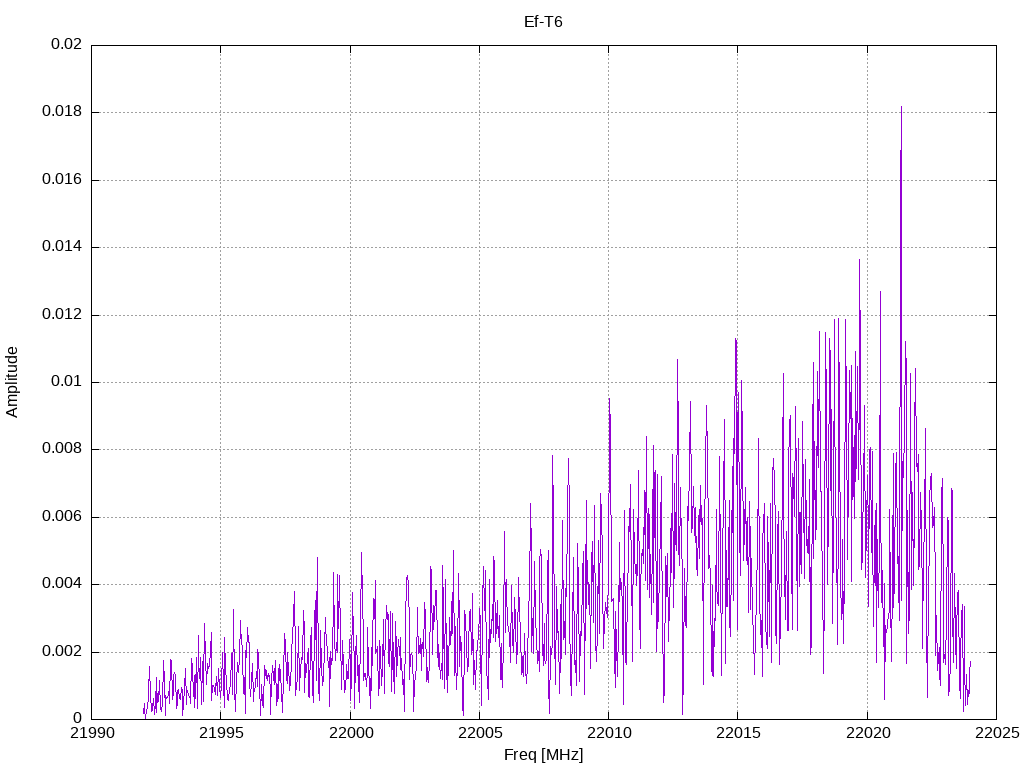The width and height of the screenshot is (1024, 768).
Task: Click the Freq [MHz] x-axis label
Action: coord(543,755)
